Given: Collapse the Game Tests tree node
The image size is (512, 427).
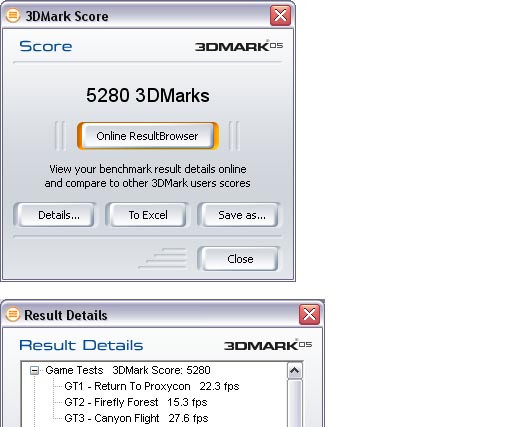Looking at the screenshot, I should (34, 370).
